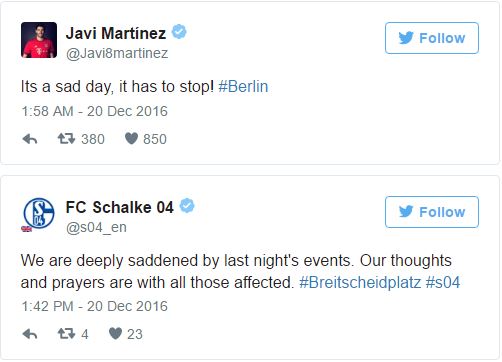Viewport: 502px width, 362px height.
Task: Reply to Javi Martínez's tweet
Action: click(30, 139)
